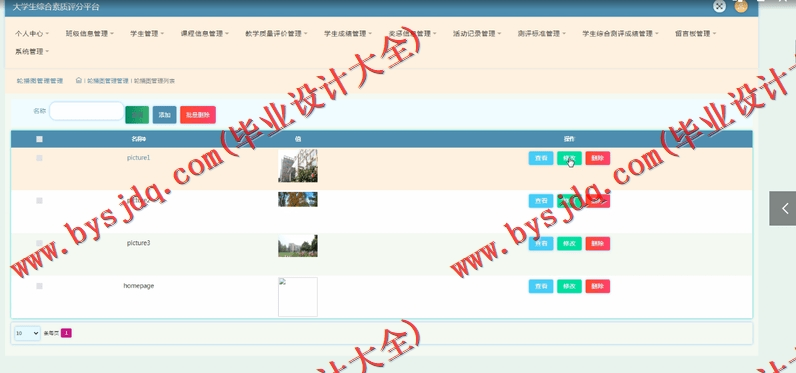
Task: Toggle the select-all checkbox in the table header
Action: pos(40,139)
